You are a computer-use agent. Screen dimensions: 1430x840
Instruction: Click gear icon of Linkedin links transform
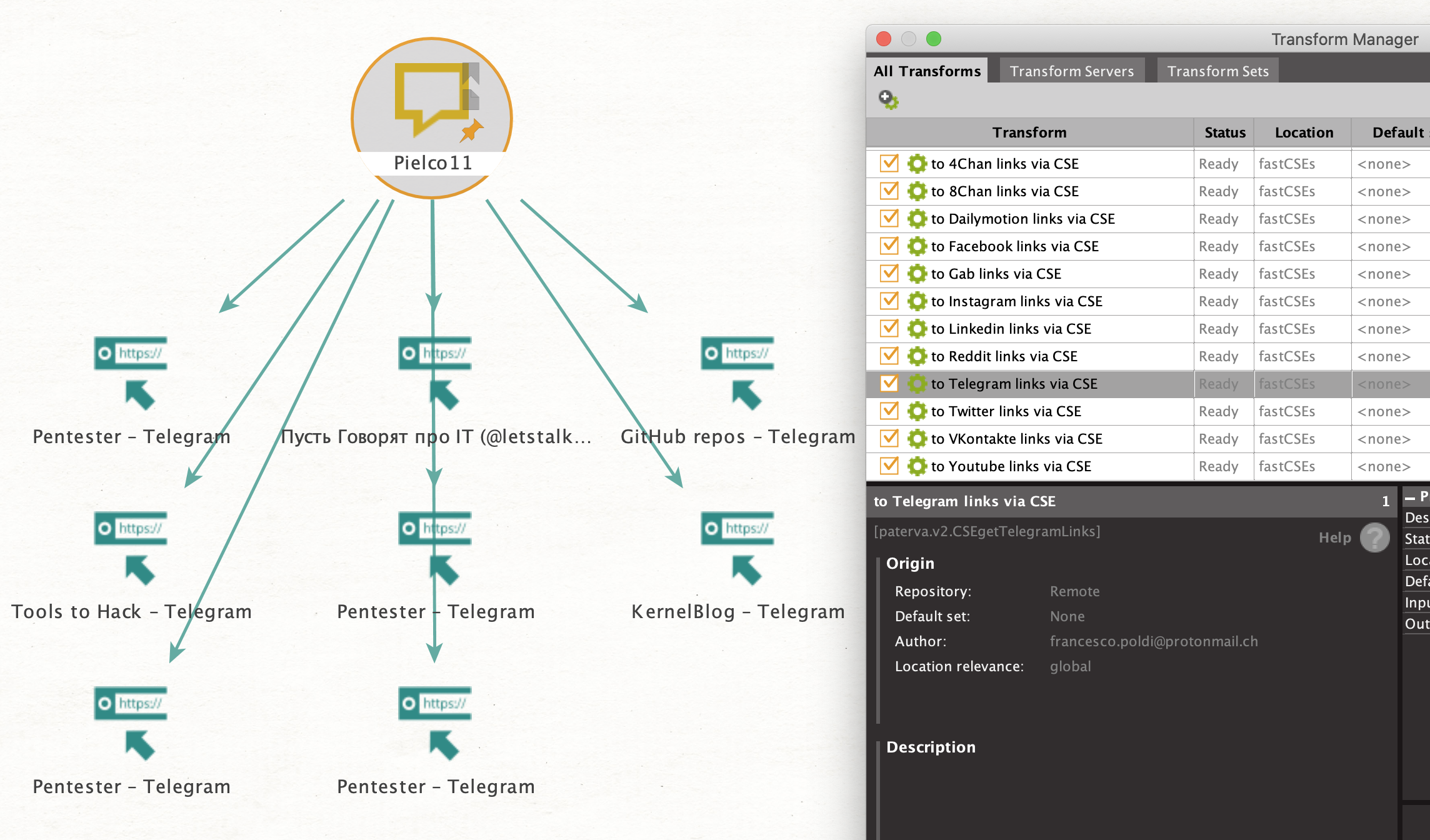coord(917,329)
